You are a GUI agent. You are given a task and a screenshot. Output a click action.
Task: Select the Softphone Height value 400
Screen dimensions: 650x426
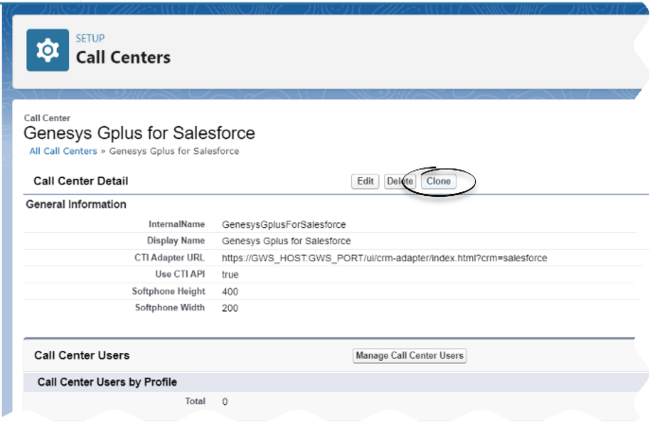click(x=230, y=291)
